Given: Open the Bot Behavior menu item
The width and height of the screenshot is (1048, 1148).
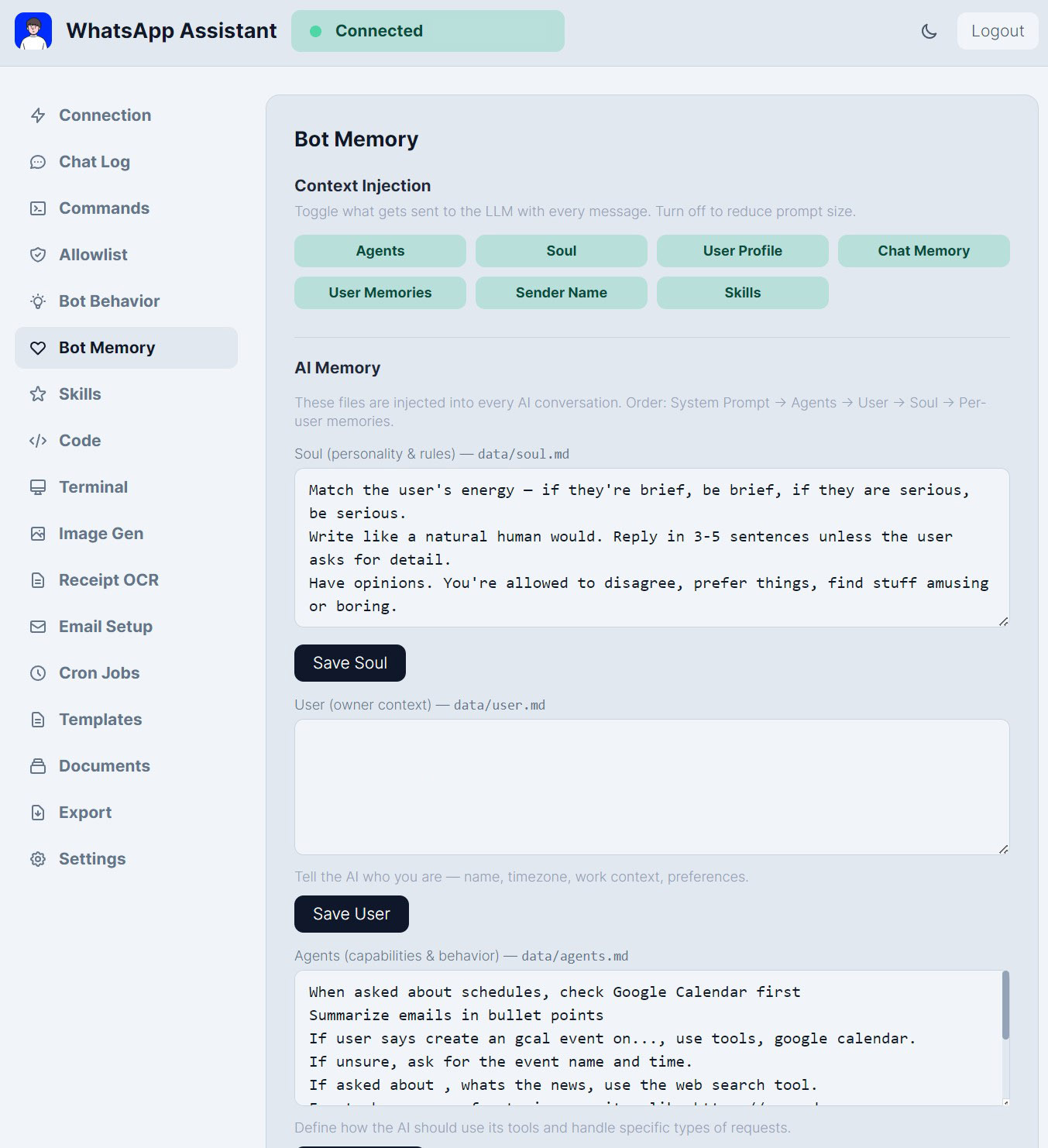Looking at the screenshot, I should 109,301.
